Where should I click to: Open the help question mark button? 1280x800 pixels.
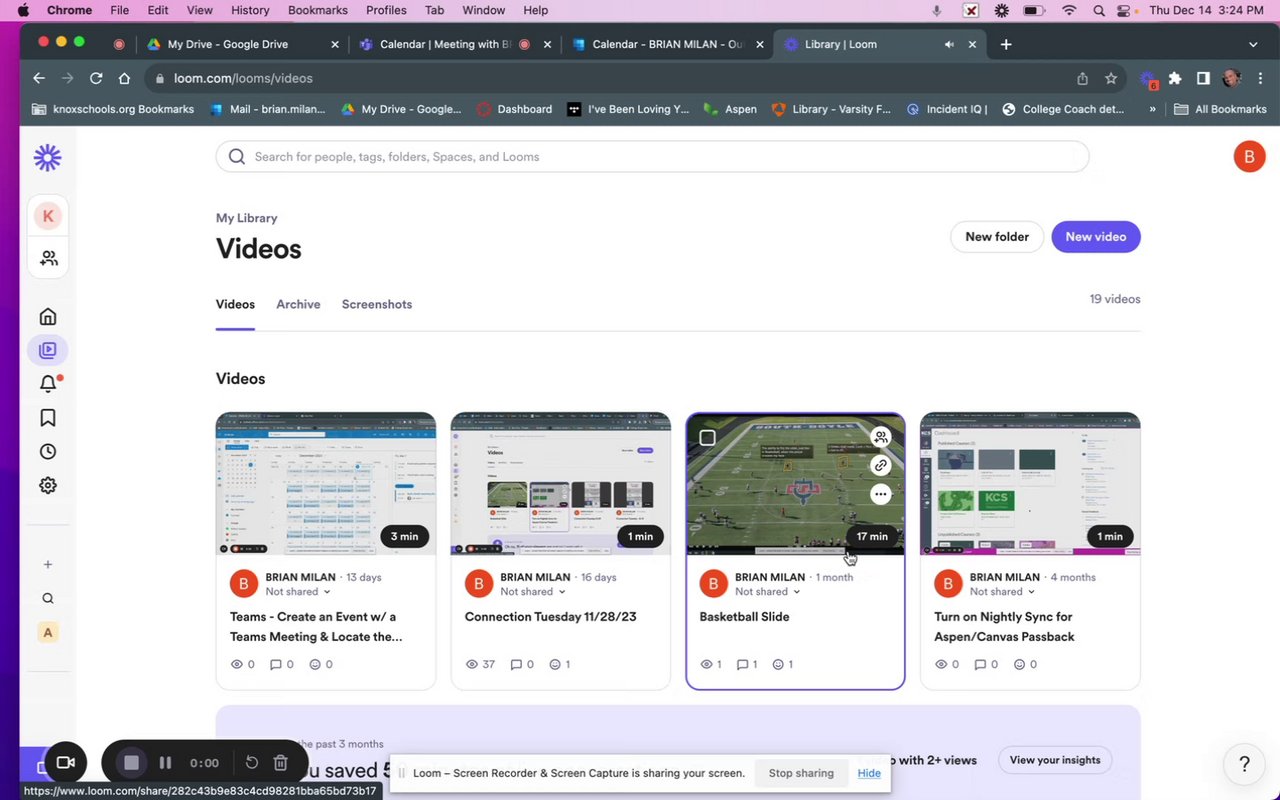pos(1244,765)
